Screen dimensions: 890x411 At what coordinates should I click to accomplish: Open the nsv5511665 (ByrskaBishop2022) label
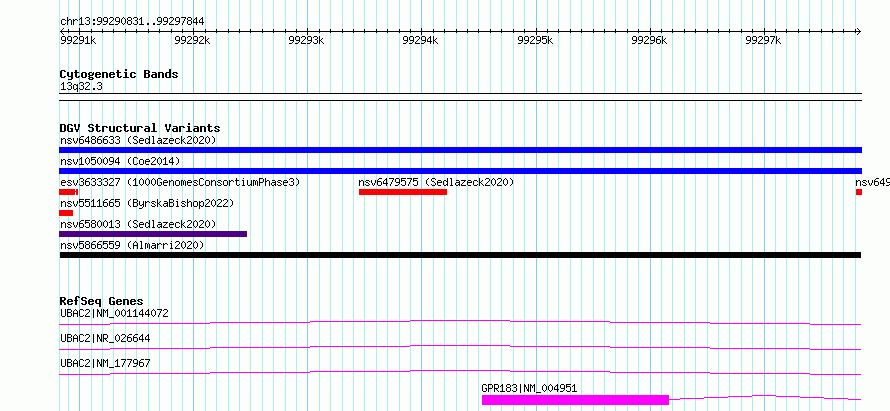147,203
